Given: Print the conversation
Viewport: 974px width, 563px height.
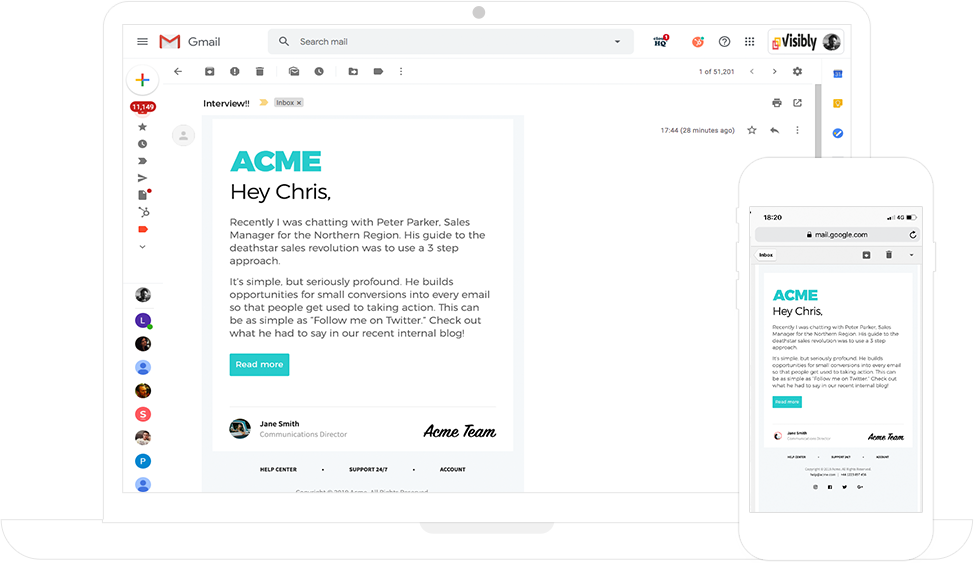Looking at the screenshot, I should point(776,103).
